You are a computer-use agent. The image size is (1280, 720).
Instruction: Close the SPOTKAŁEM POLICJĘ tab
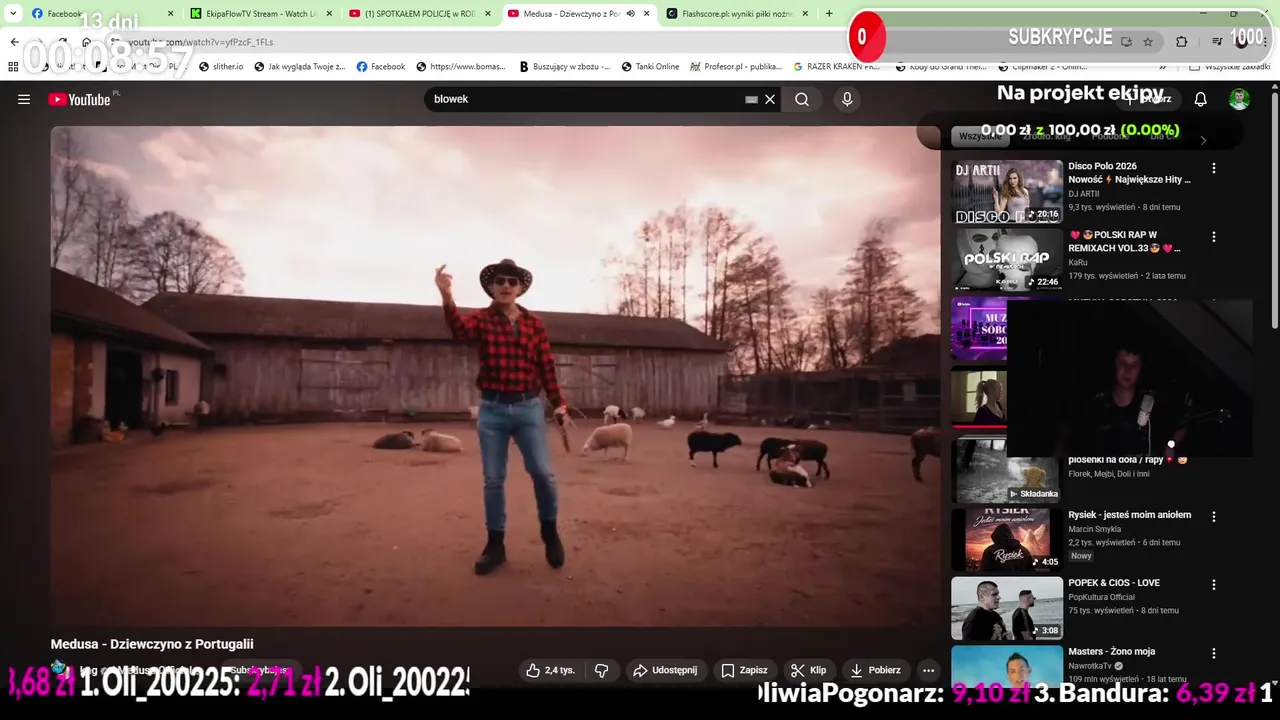[x=488, y=14]
